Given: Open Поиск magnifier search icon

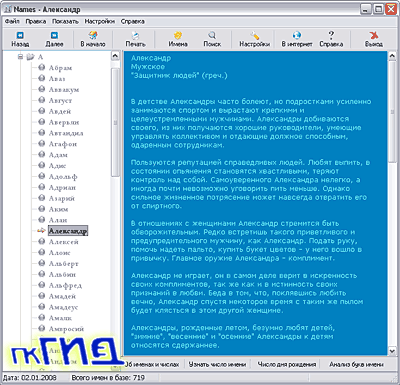Looking at the screenshot, I should pos(212,35).
